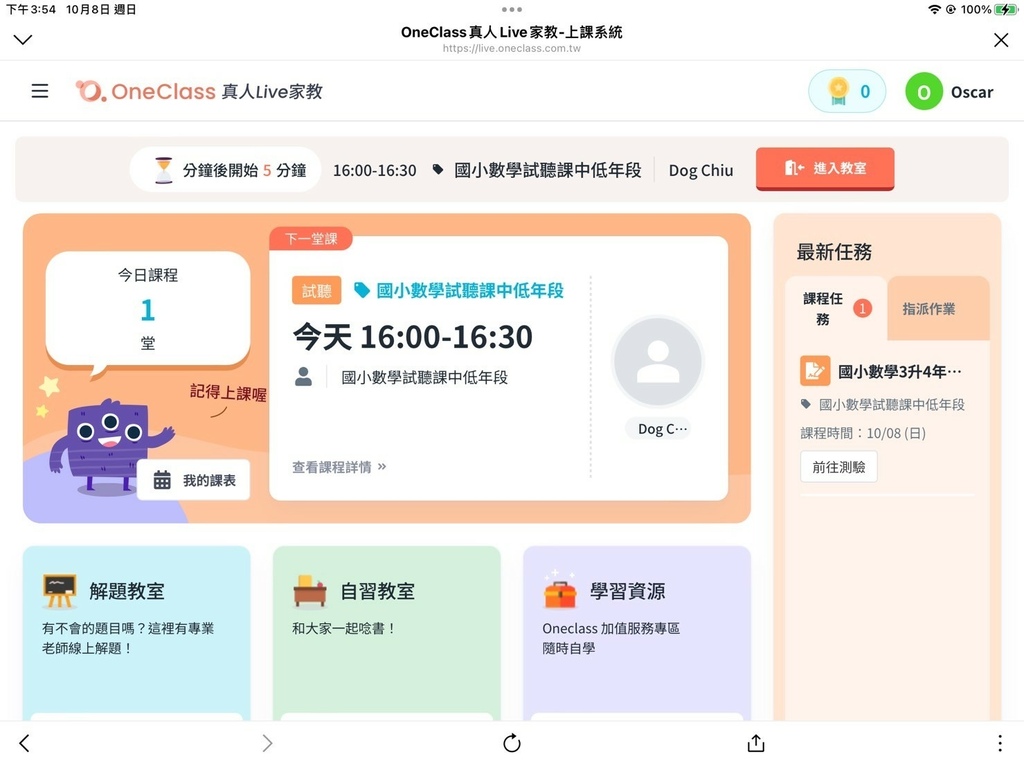Image resolution: width=1024 pixels, height=768 pixels.
Task: Click the orange quiz document icon
Action: click(x=815, y=371)
